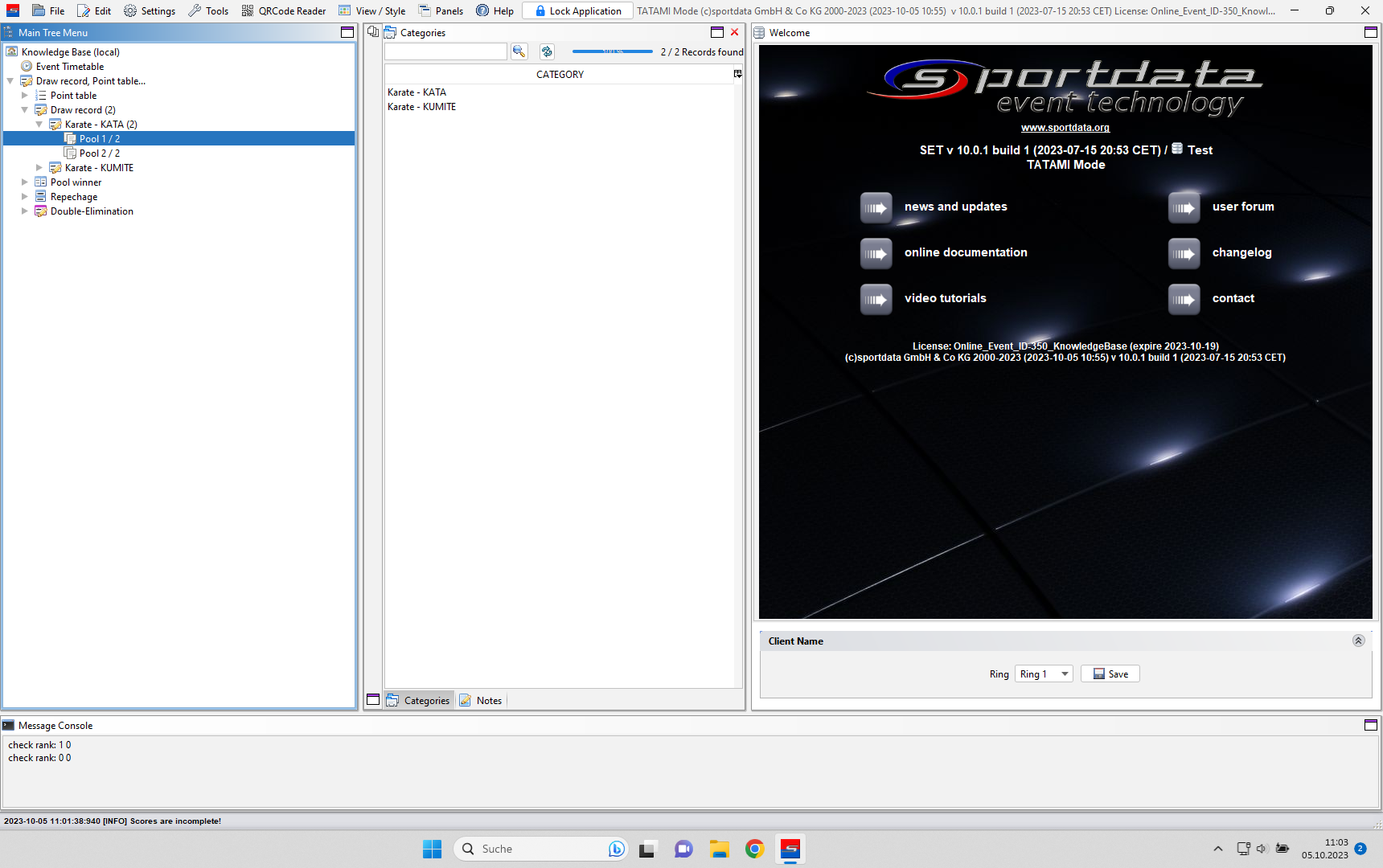Open the Settings menu
Viewport: 1383px width, 868px height.
(x=150, y=10)
